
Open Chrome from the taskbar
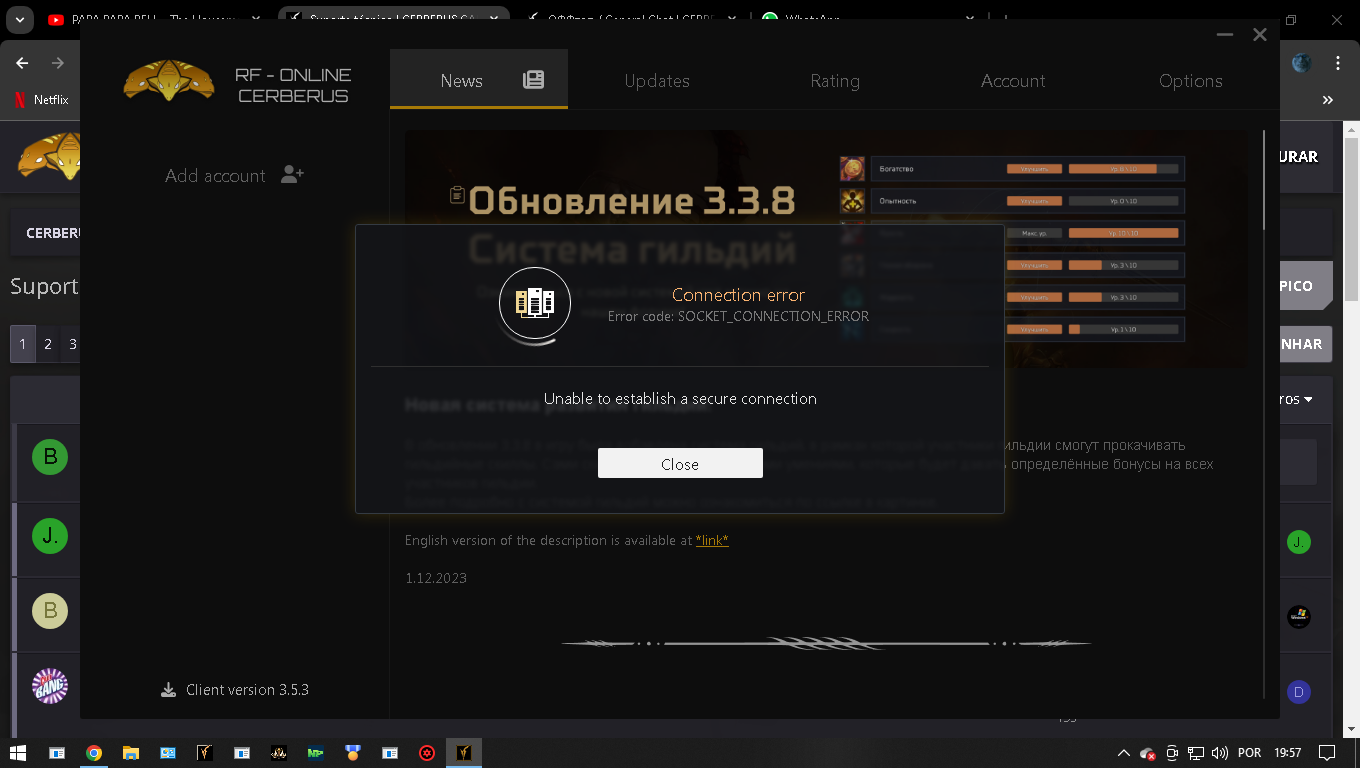tap(93, 753)
